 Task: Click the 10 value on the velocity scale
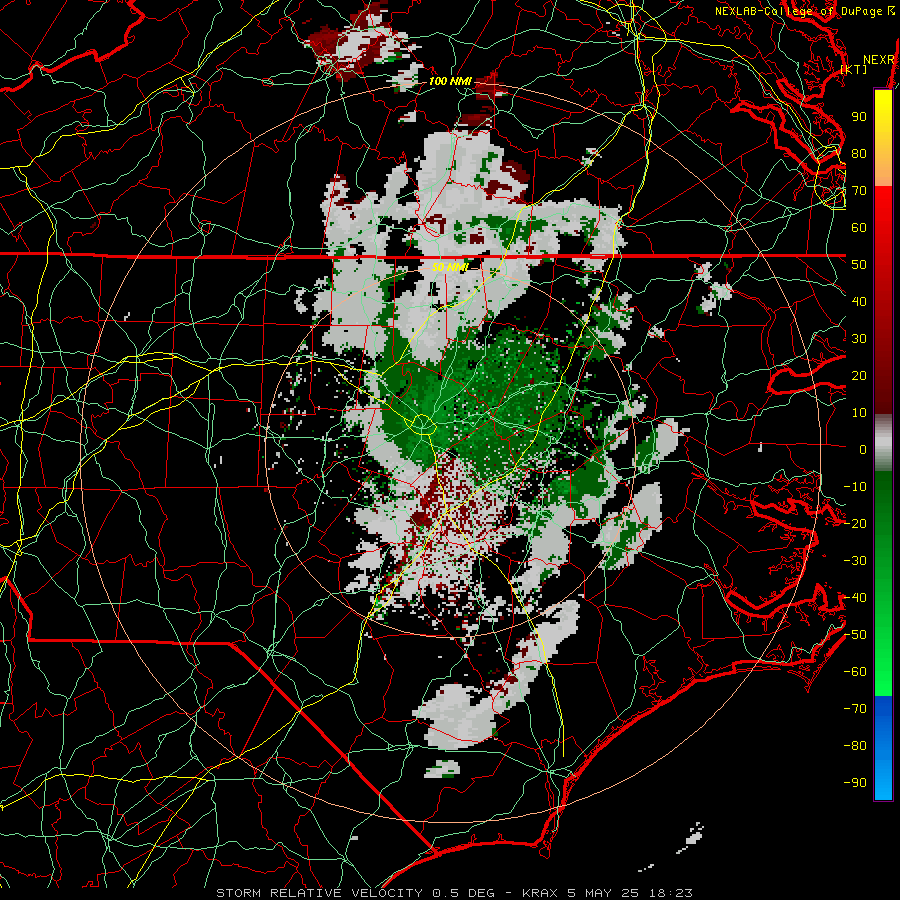click(859, 413)
